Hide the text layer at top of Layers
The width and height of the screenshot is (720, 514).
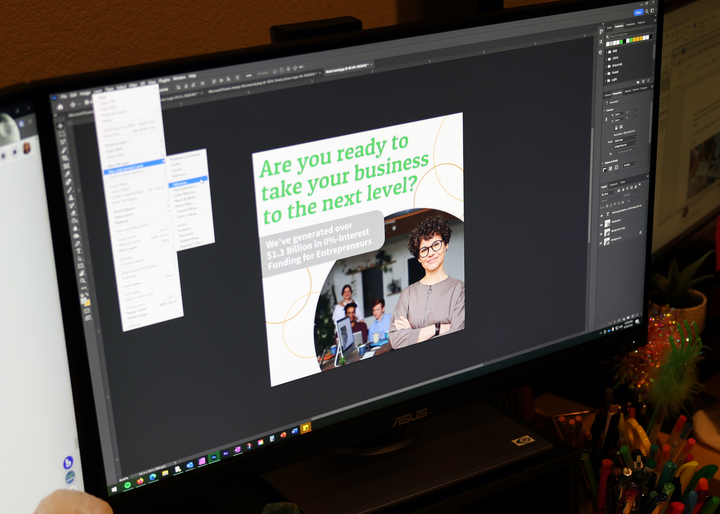[602, 216]
